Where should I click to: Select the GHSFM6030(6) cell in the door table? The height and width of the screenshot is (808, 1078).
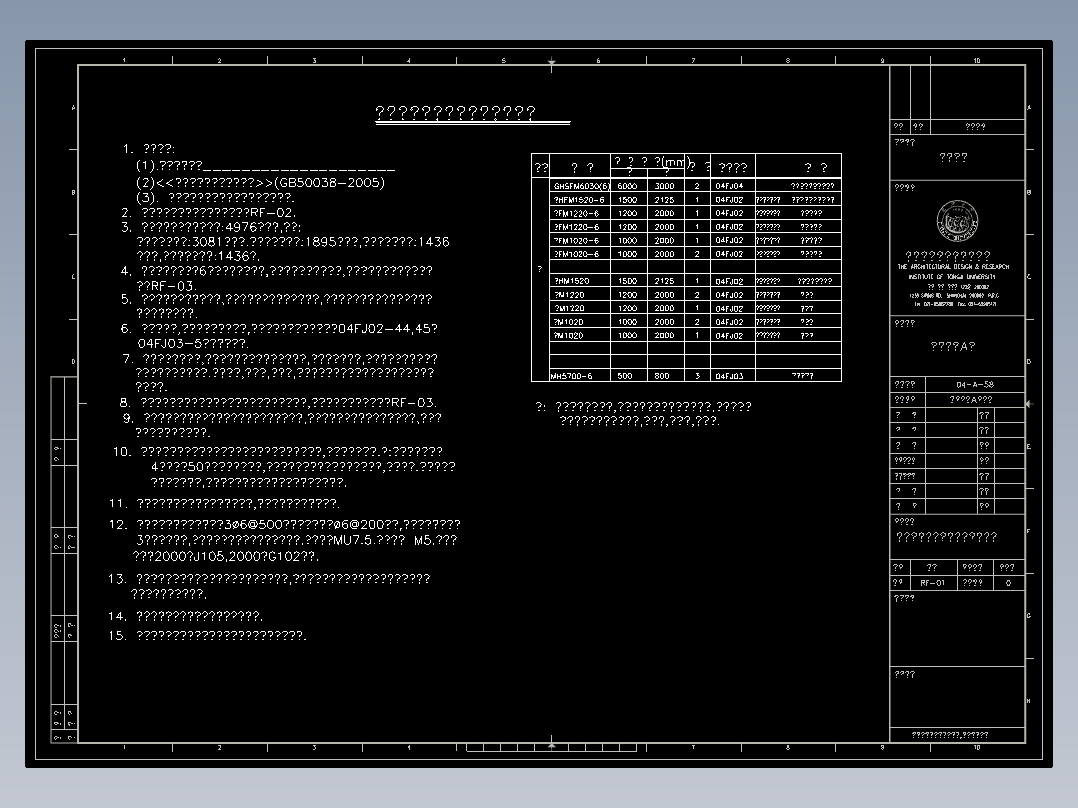coord(581,186)
